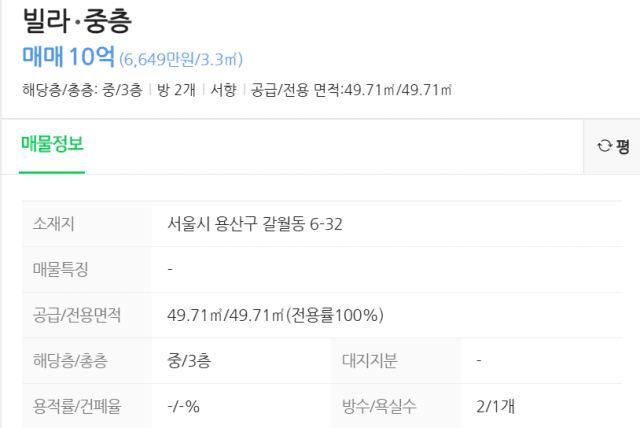The height and width of the screenshot is (428, 640).
Task: Click the 공급/전용 면적 summary text
Action: point(351,90)
